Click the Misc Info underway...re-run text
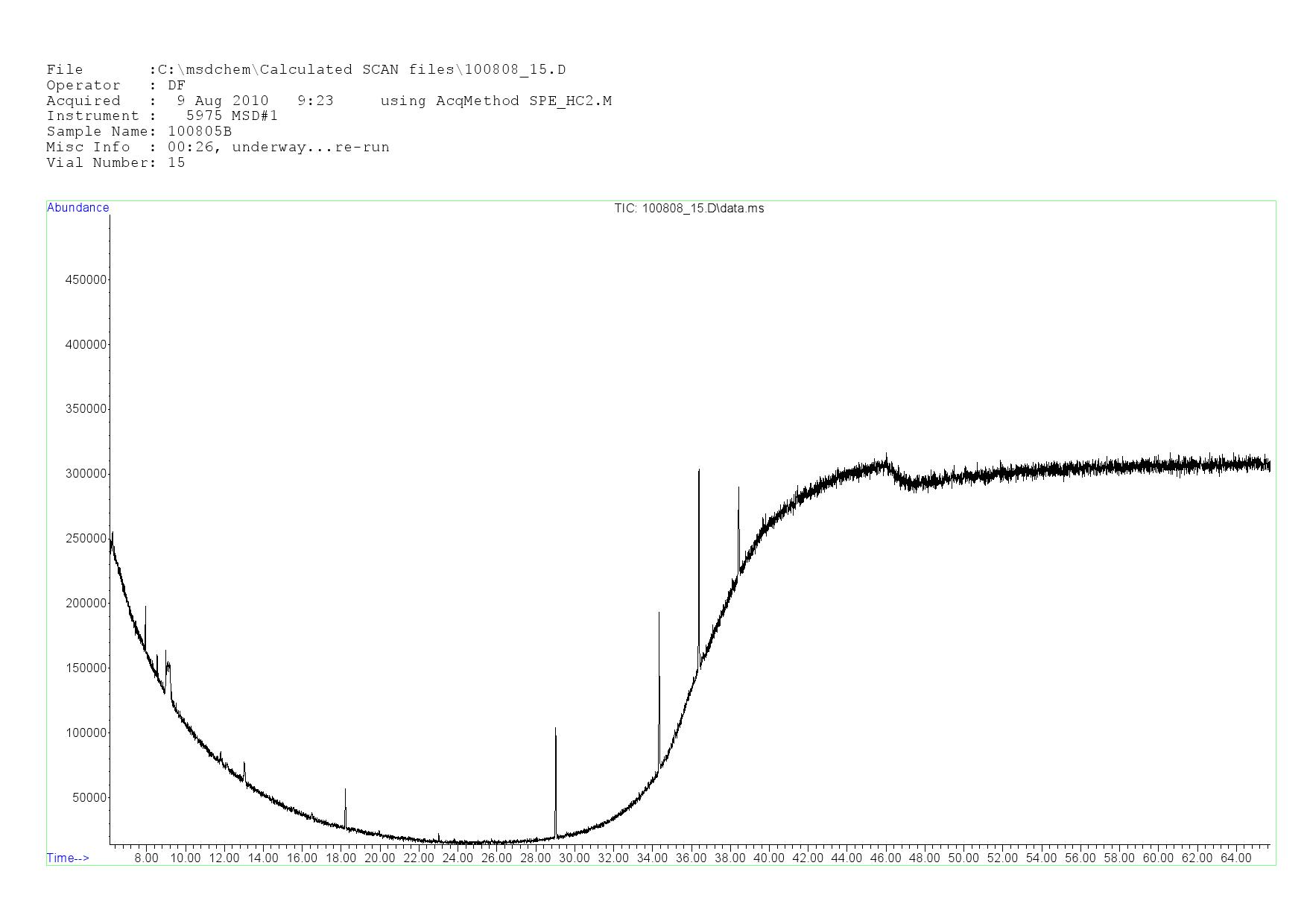1307x924 pixels. coord(310,148)
